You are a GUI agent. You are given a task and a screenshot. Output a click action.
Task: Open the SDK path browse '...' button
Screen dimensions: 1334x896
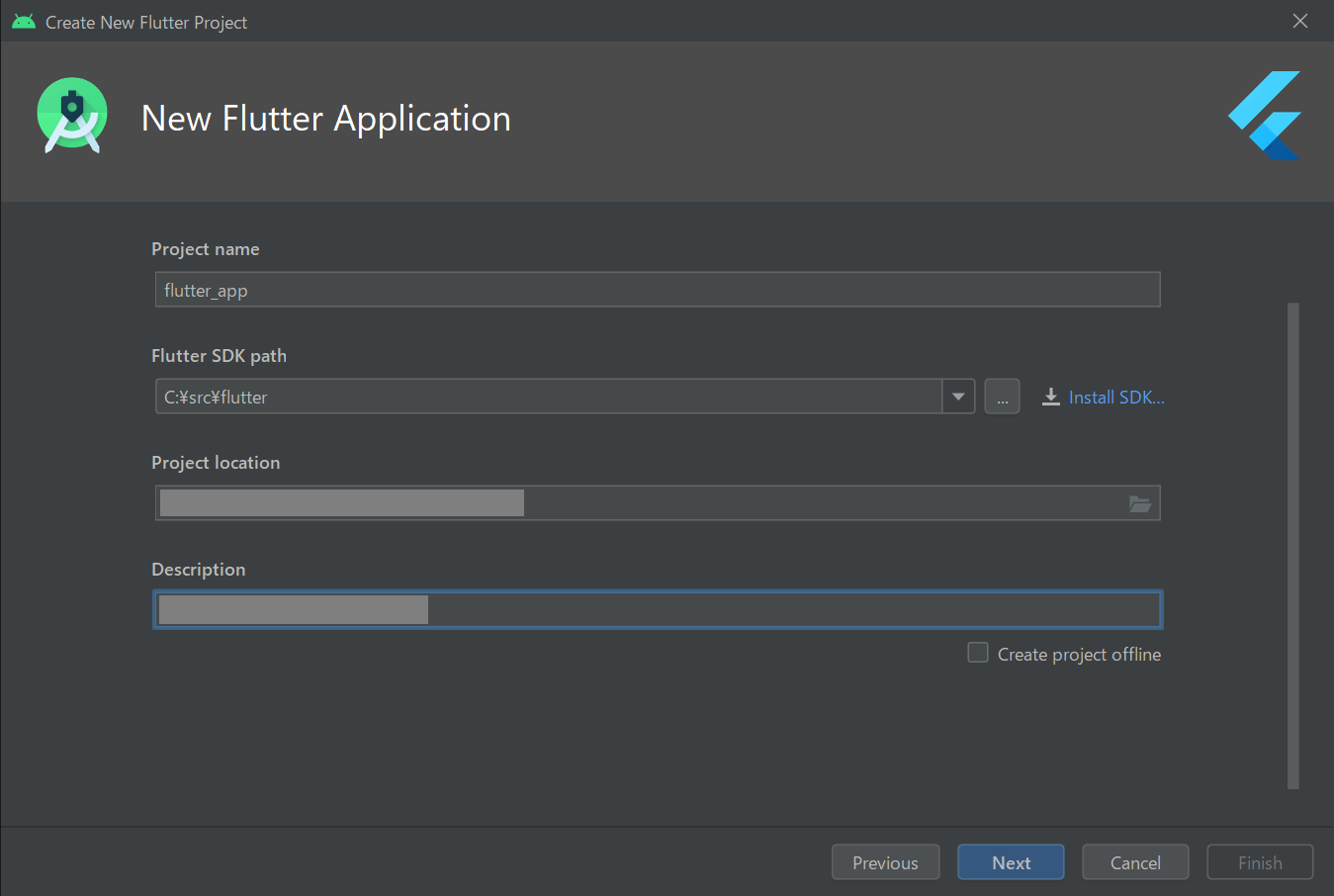click(x=1002, y=397)
